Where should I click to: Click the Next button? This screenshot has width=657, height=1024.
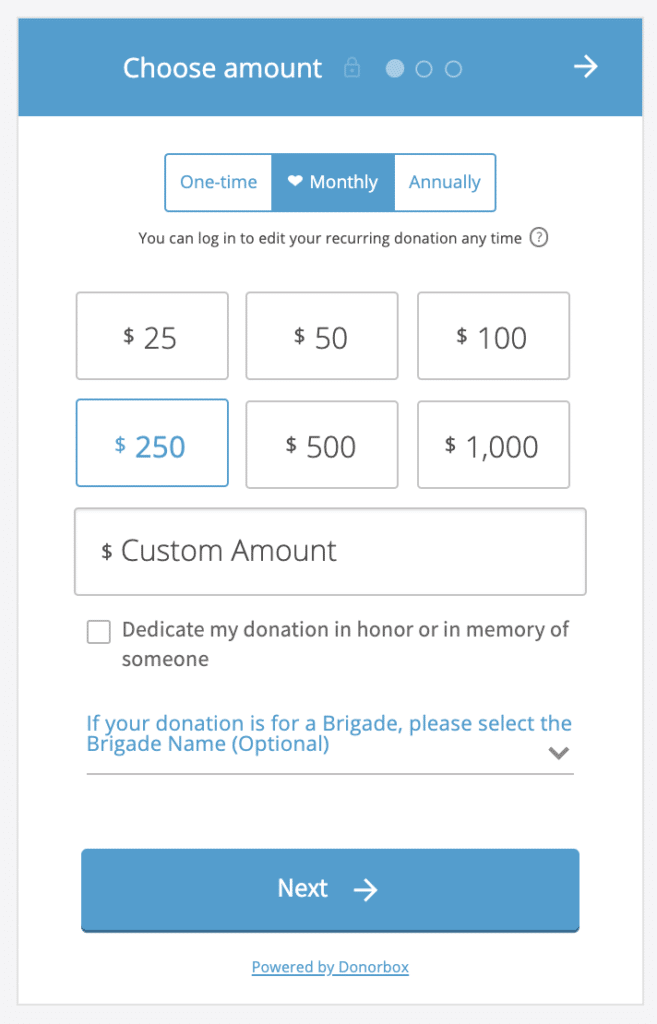330,888
